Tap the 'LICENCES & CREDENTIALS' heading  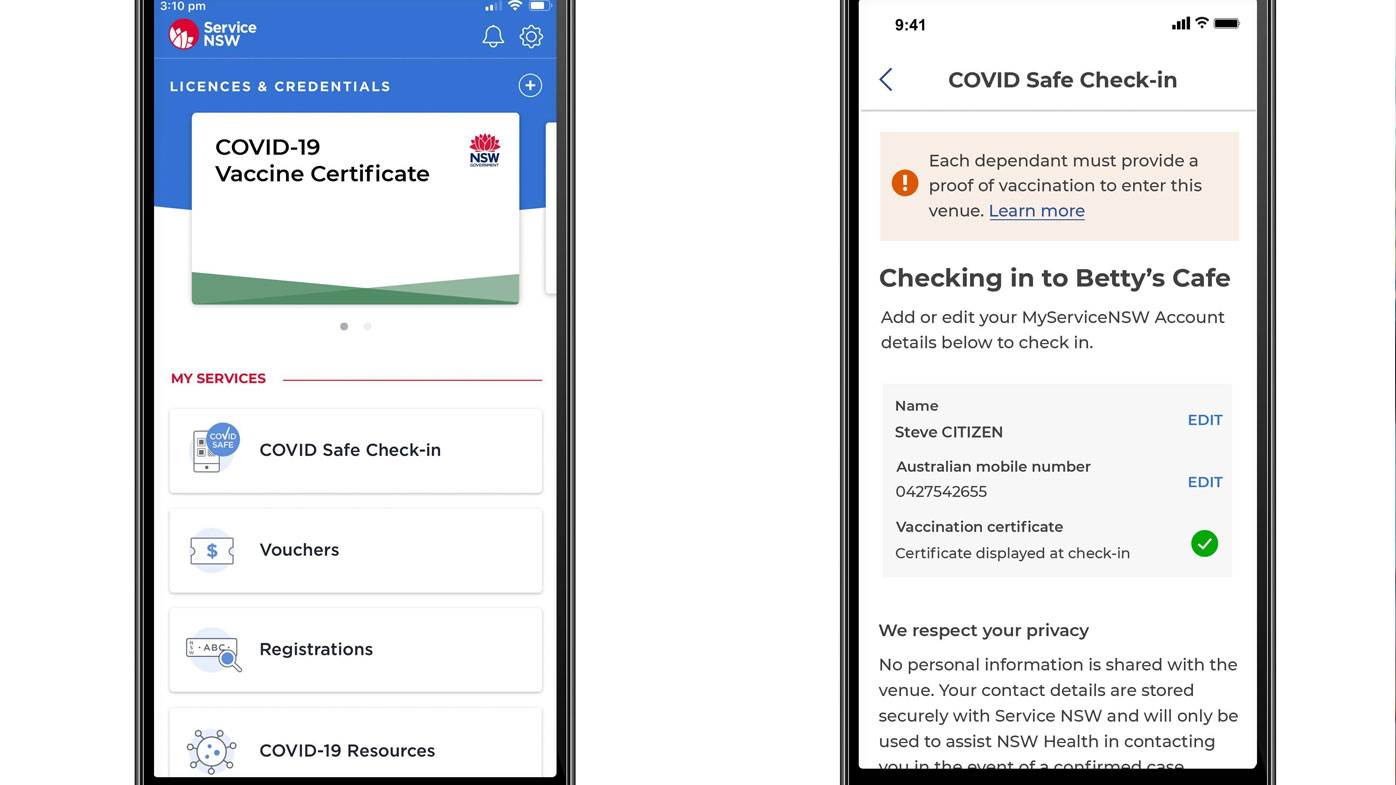[x=280, y=87]
